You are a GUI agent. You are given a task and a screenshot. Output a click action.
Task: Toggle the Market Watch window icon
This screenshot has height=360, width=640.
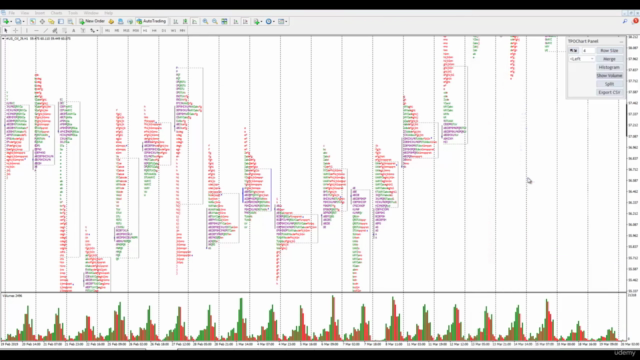pyautogui.click(x=33, y=21)
